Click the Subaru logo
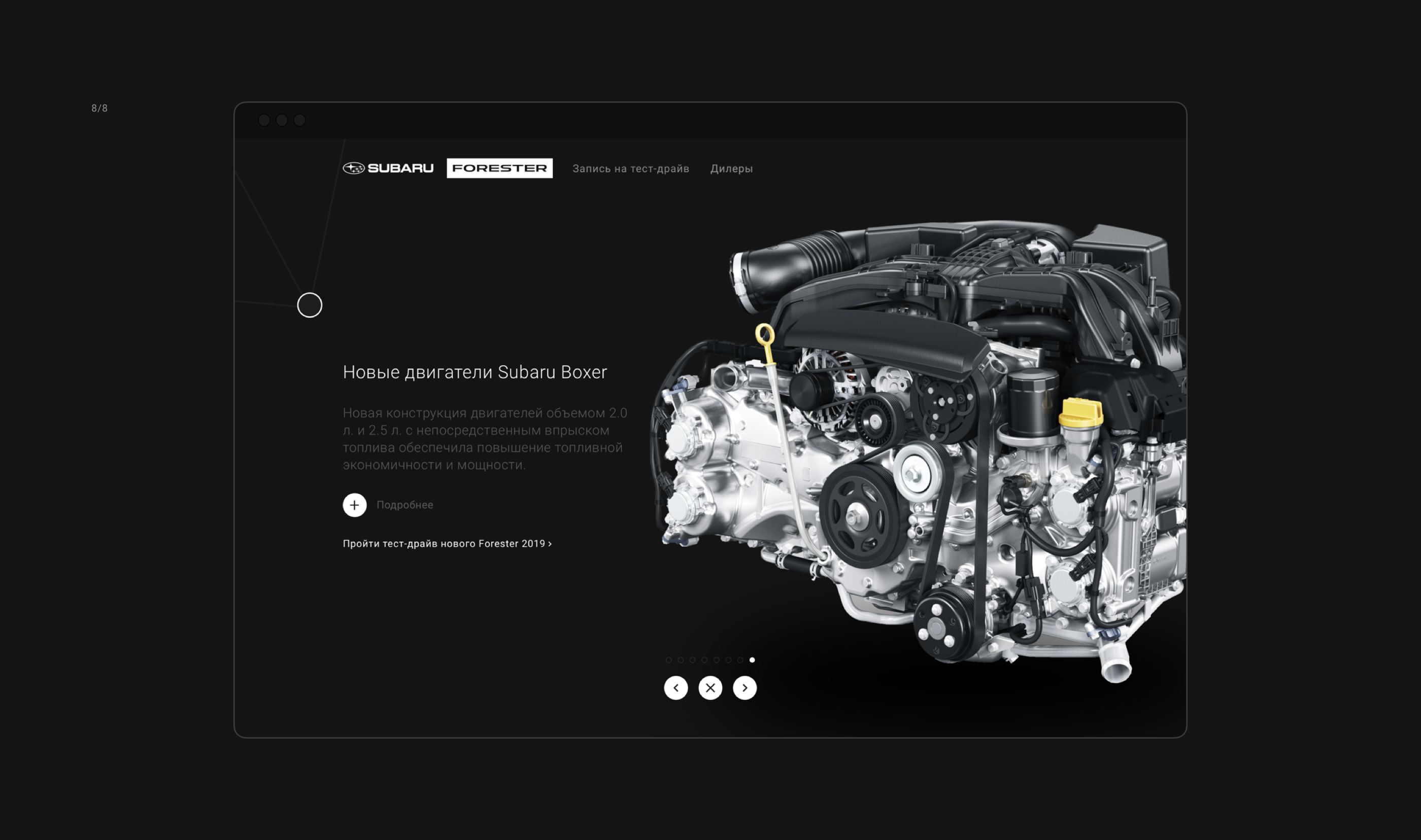1421x840 pixels. tap(388, 168)
